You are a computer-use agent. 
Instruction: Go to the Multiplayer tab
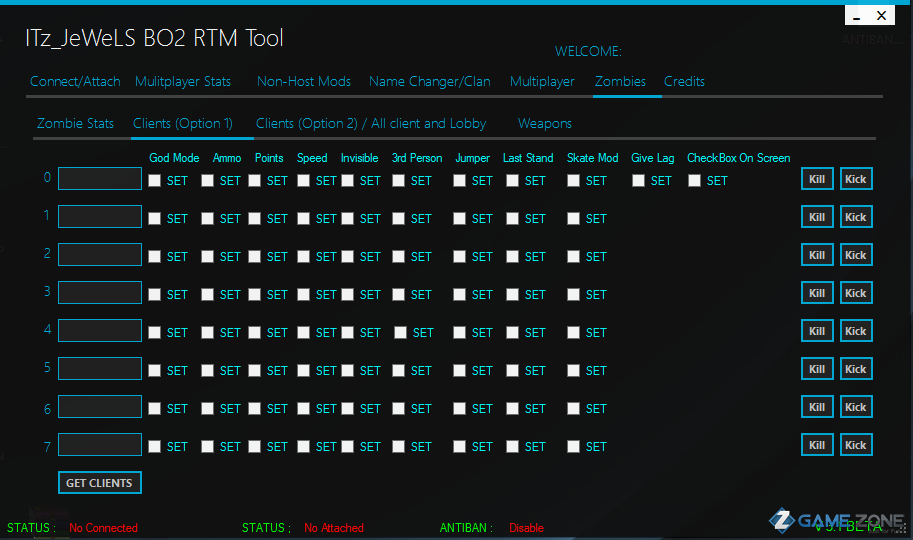coord(542,82)
